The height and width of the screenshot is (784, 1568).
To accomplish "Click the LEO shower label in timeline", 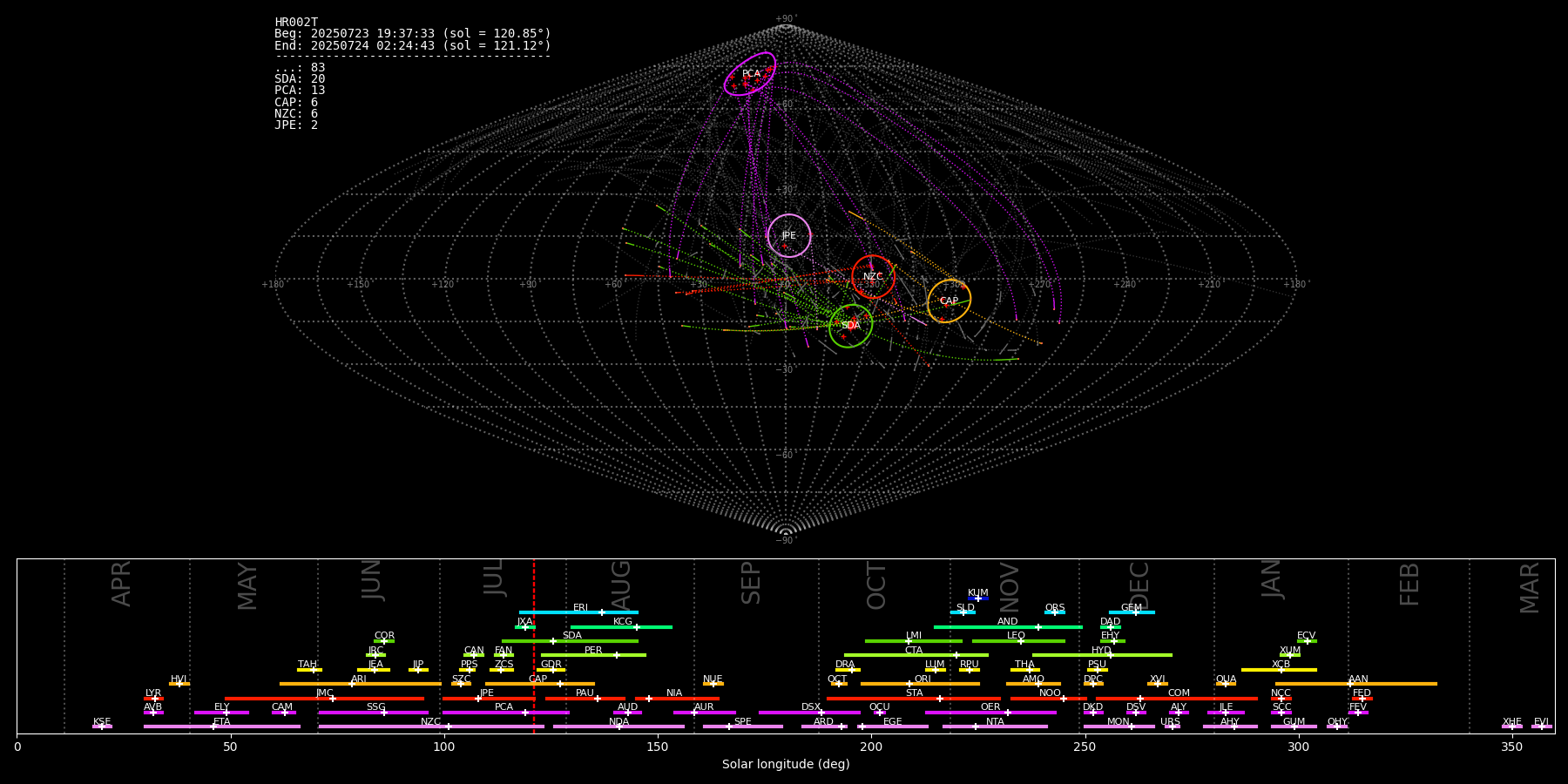I will pos(1017,636).
